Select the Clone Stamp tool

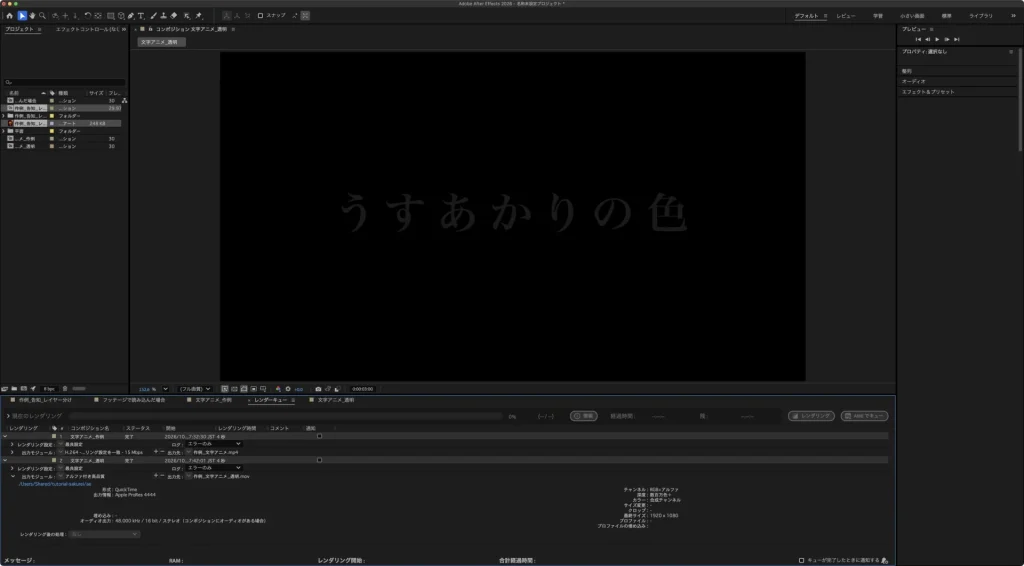point(163,16)
